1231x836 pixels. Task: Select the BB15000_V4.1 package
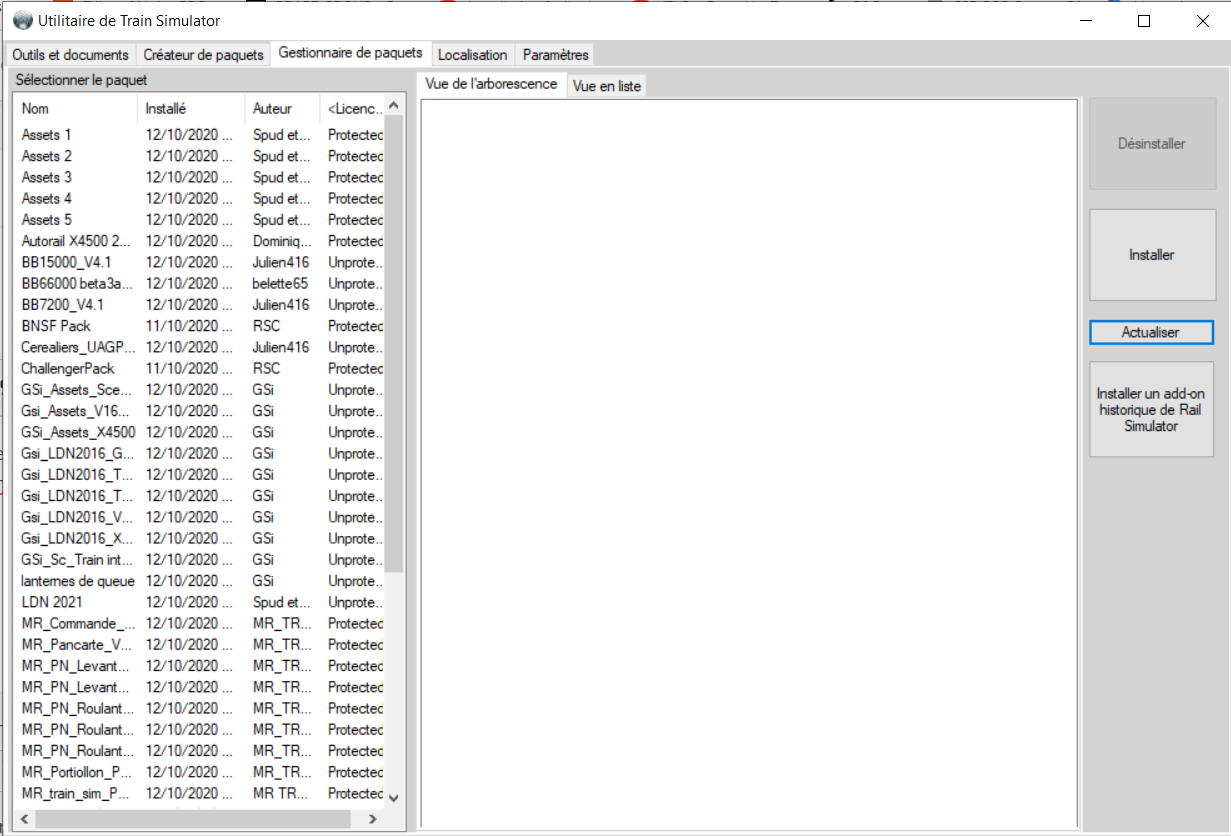[199, 262]
